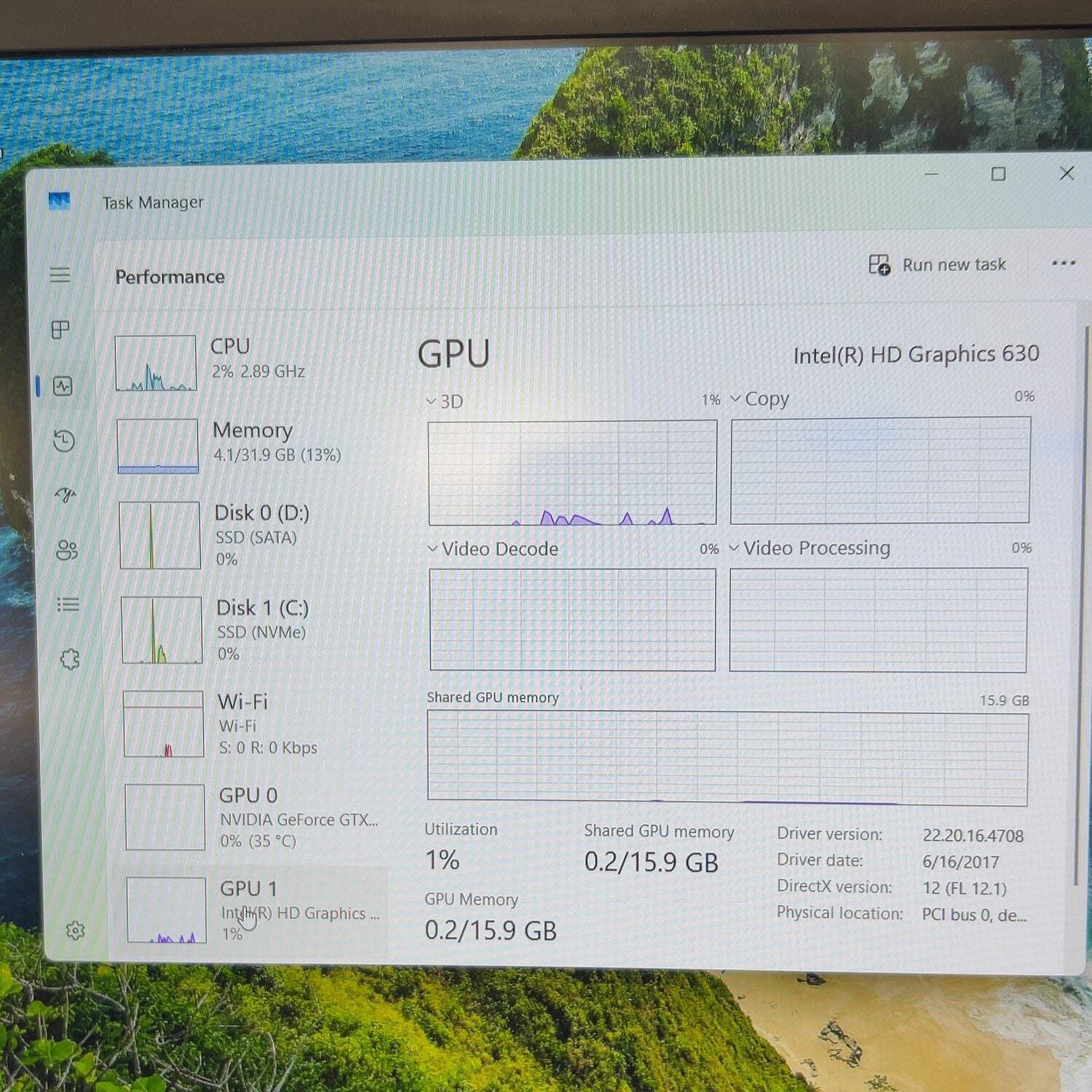Click the Performance page heading
This screenshot has width=1092, height=1092.
170,277
